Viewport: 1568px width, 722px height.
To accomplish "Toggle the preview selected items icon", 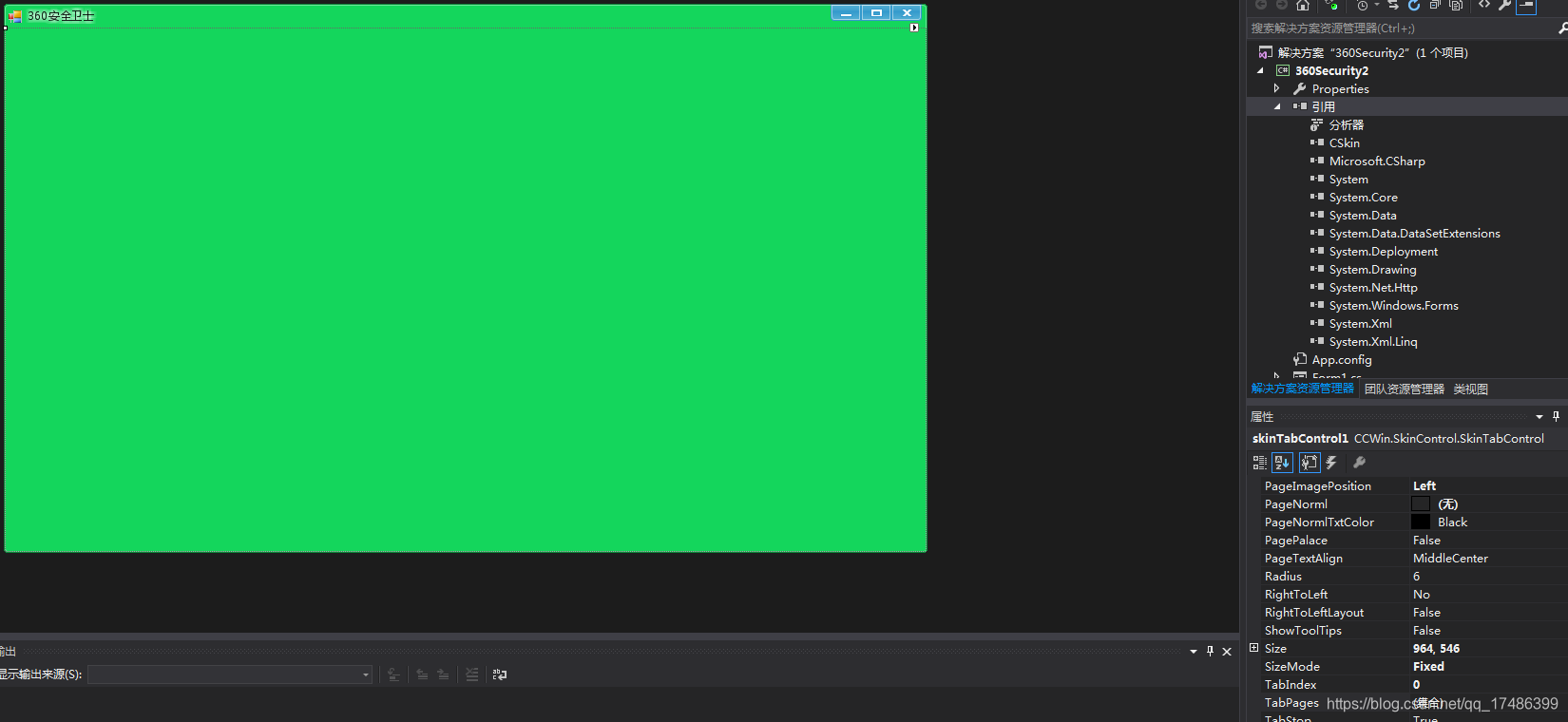I will [1526, 6].
